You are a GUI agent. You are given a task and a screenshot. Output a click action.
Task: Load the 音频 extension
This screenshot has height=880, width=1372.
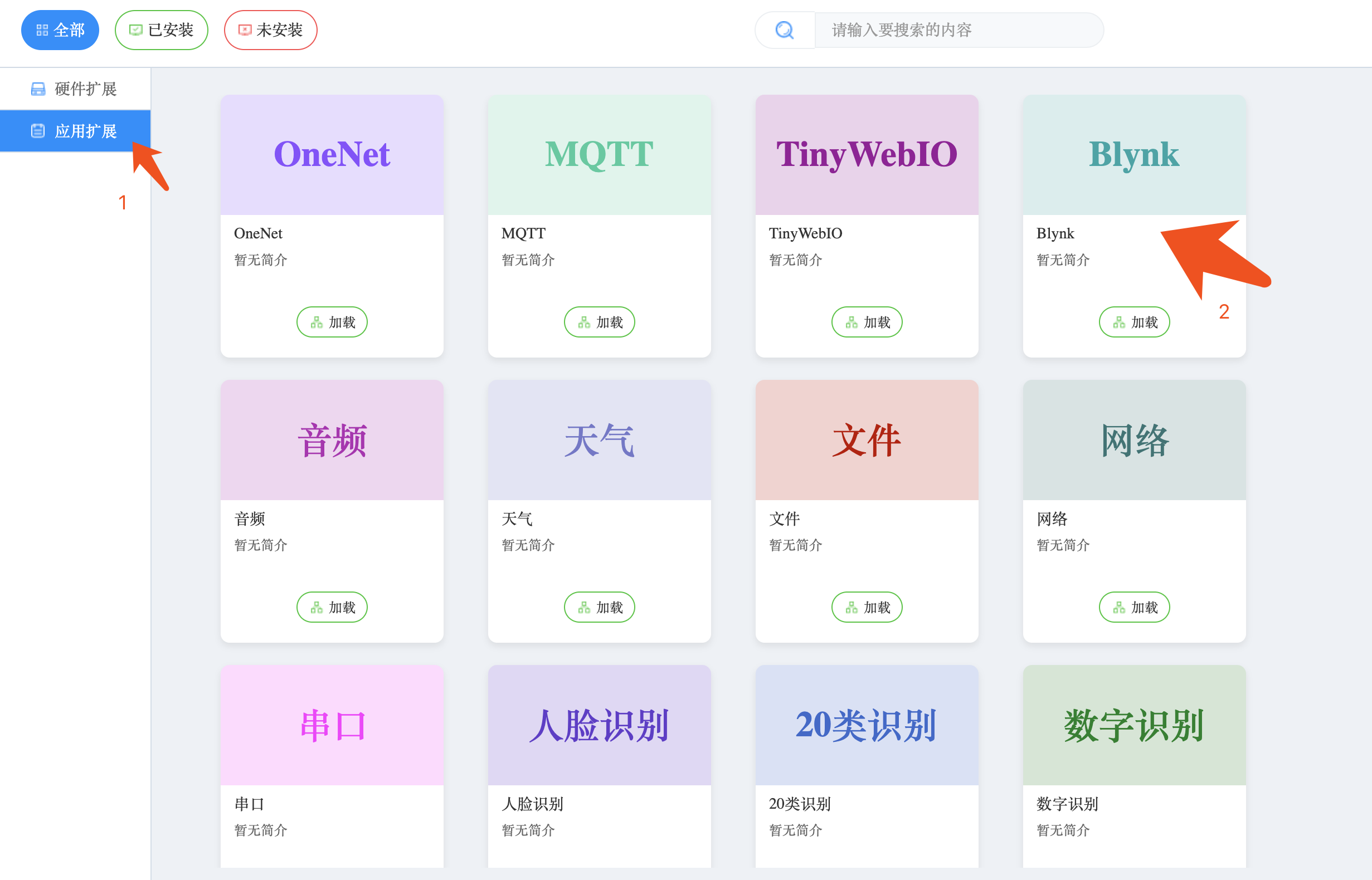[x=332, y=608]
